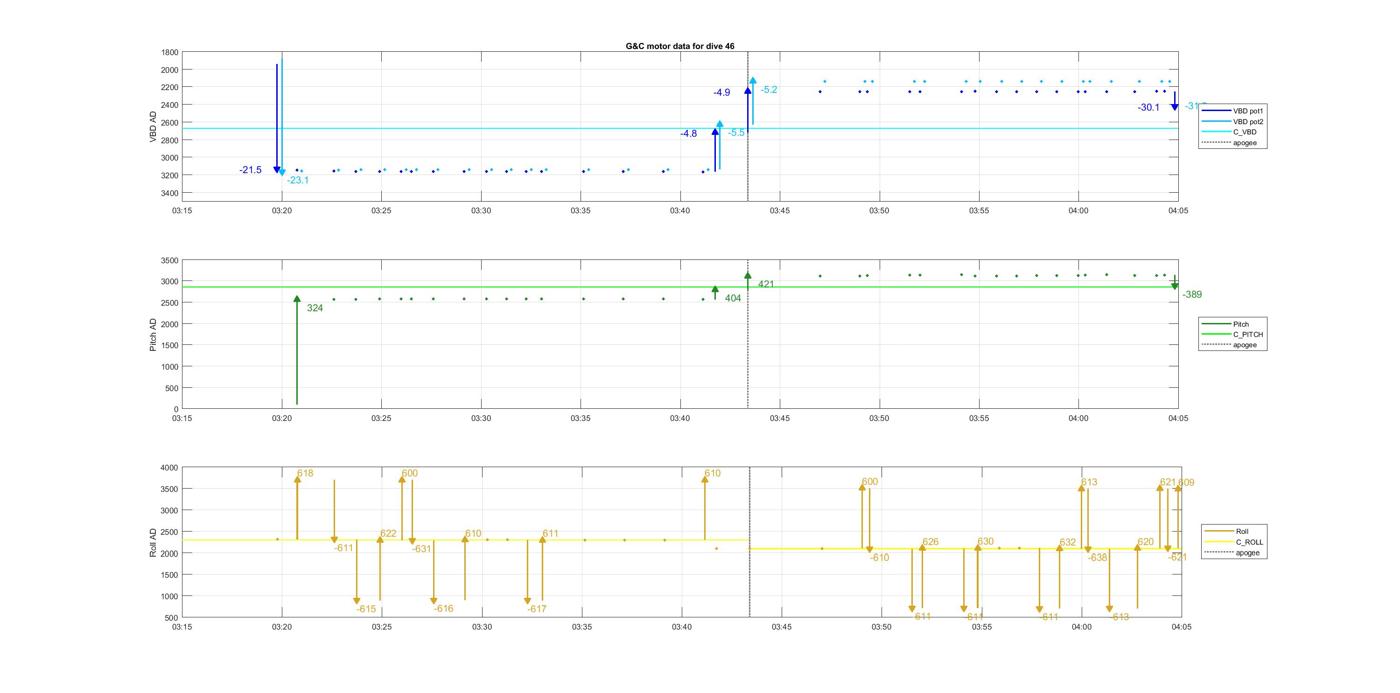Click the '-631' roll data label
Image resolution: width=1400 pixels, height=693 pixels.
point(422,548)
